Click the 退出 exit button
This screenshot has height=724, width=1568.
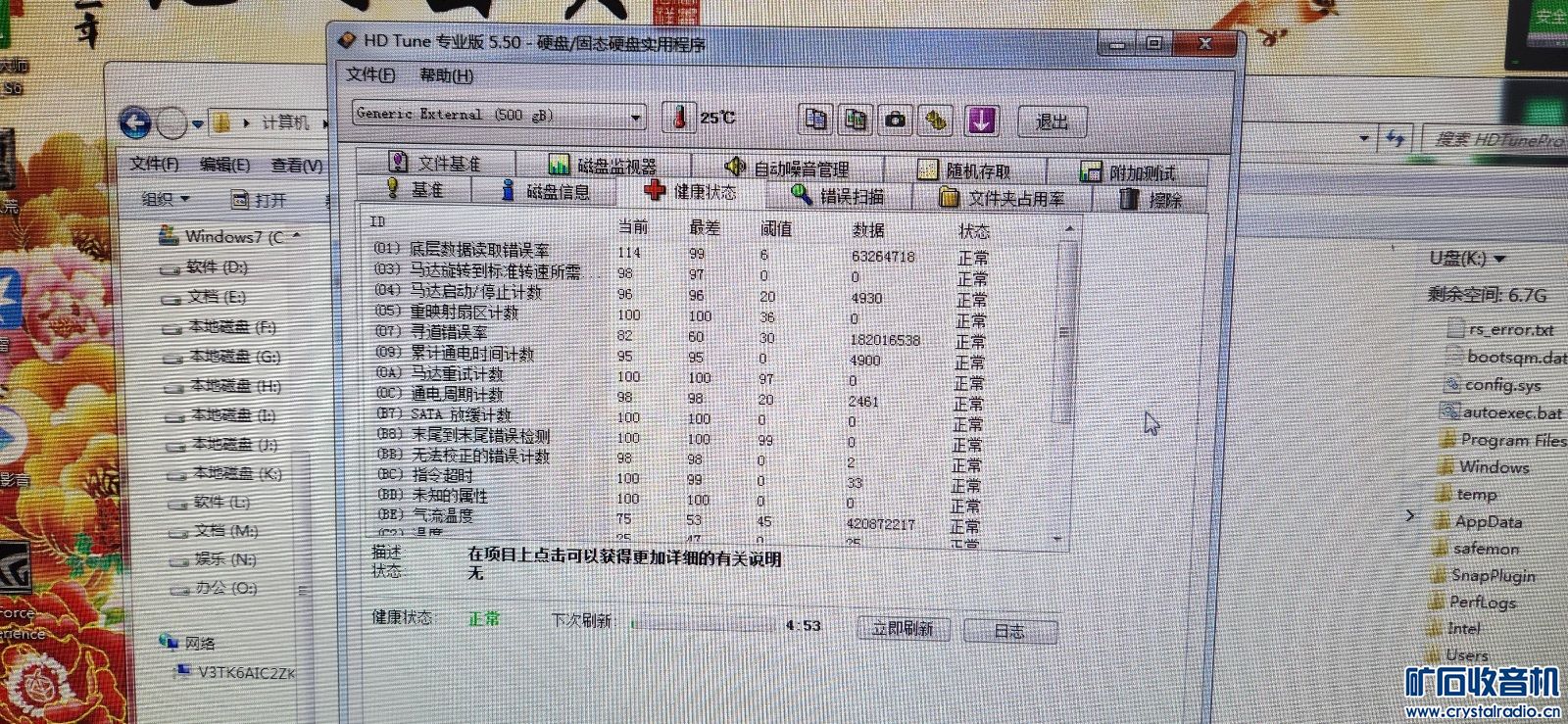point(1052,121)
